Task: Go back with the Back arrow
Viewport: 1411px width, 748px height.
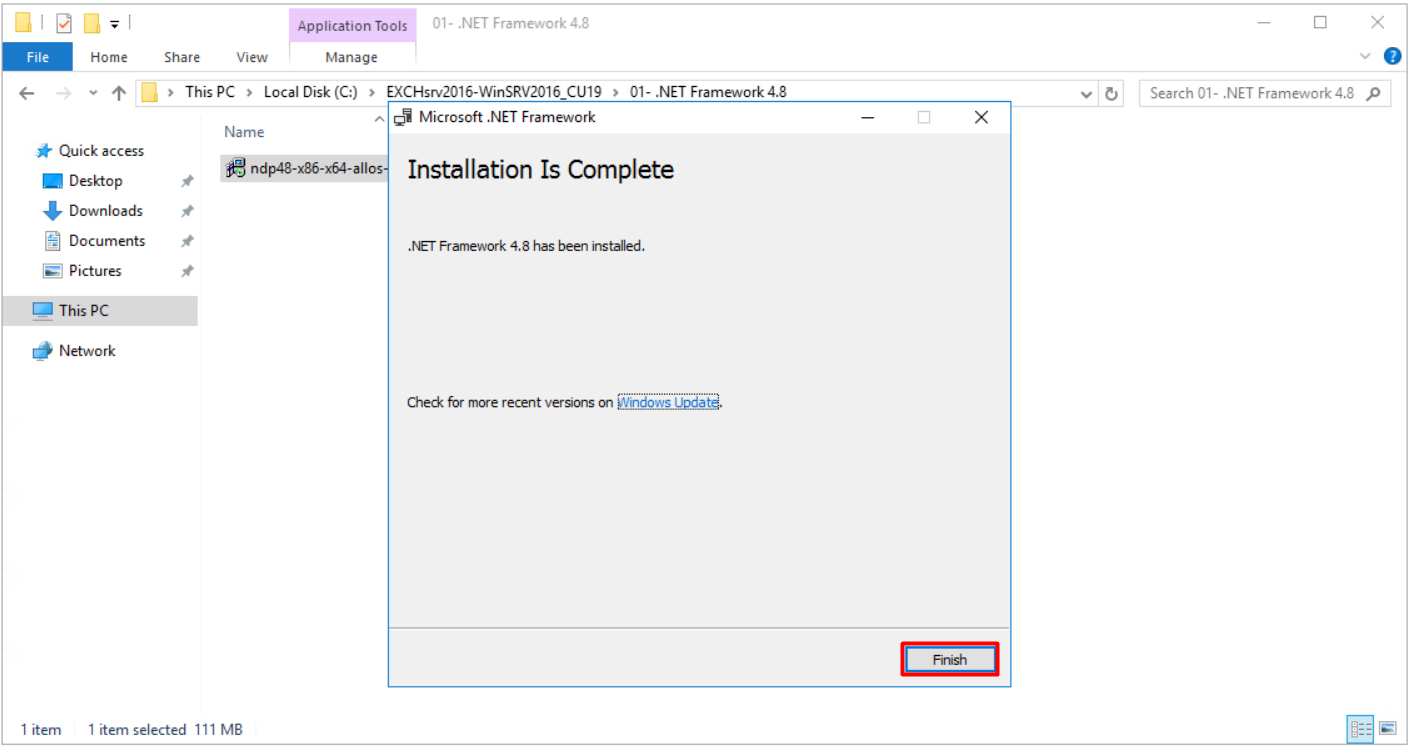Action: tap(27, 93)
